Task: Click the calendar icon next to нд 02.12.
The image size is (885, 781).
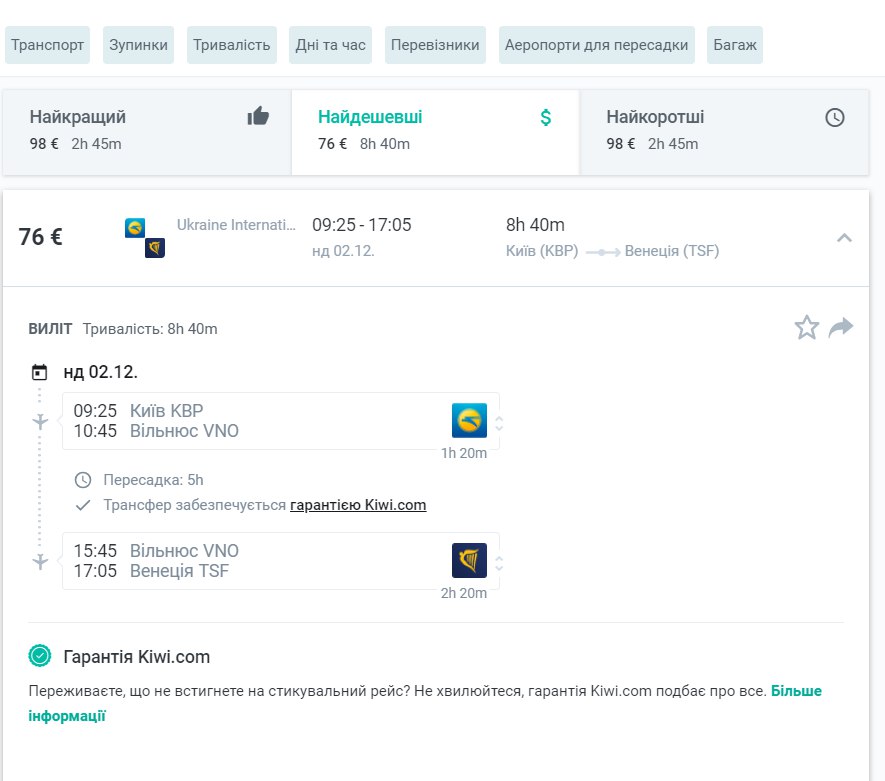Action: click(40, 372)
